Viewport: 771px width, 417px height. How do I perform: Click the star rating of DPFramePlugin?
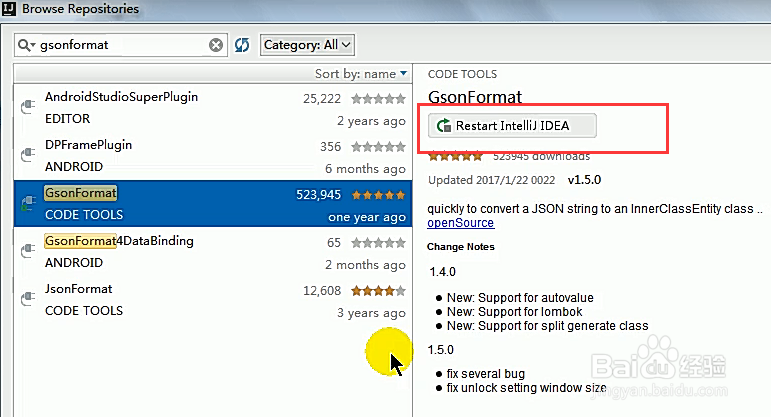coord(378,147)
